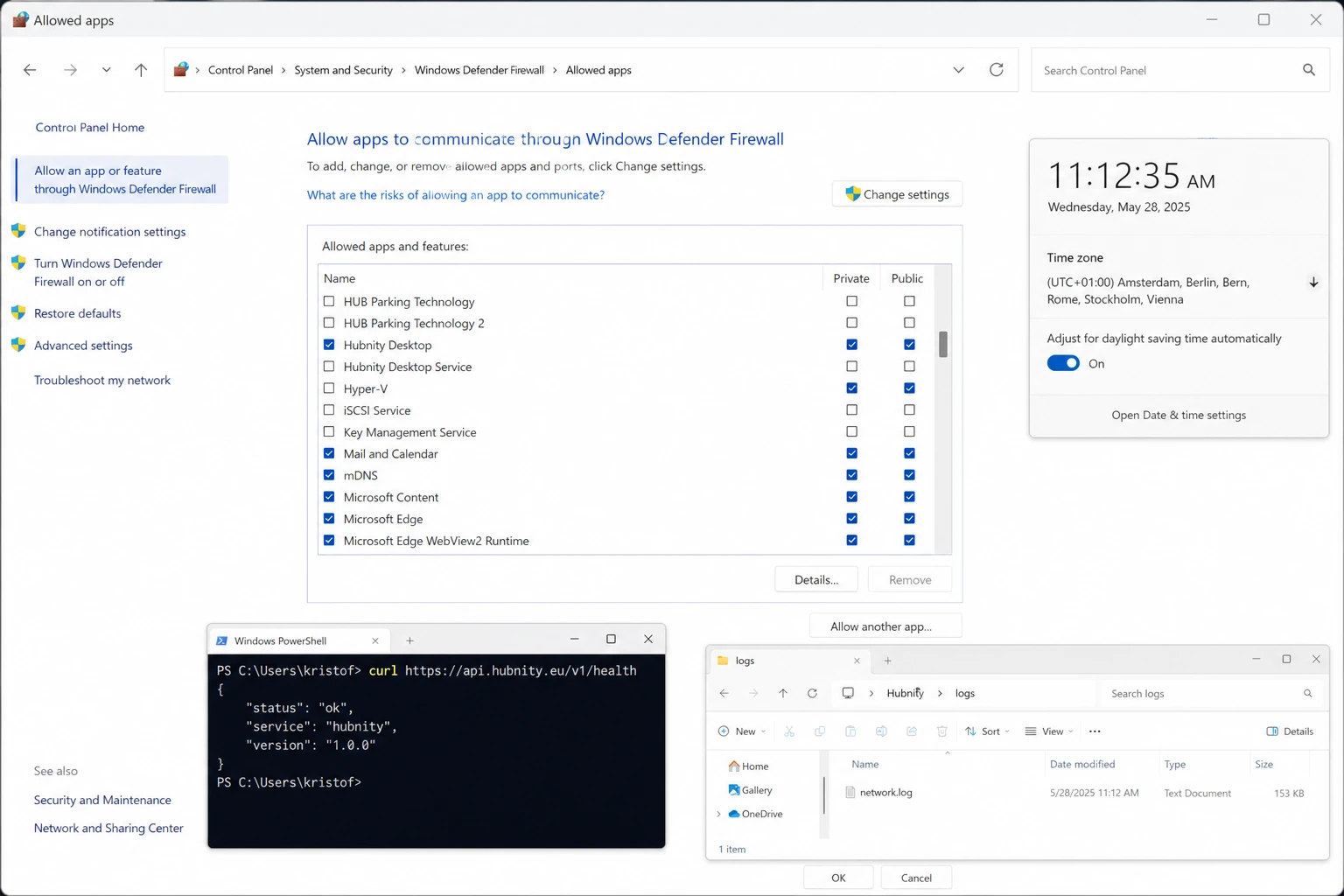Click the Hubnity breadcrumb in Explorer
This screenshot has height=896, width=1344.
click(x=905, y=693)
